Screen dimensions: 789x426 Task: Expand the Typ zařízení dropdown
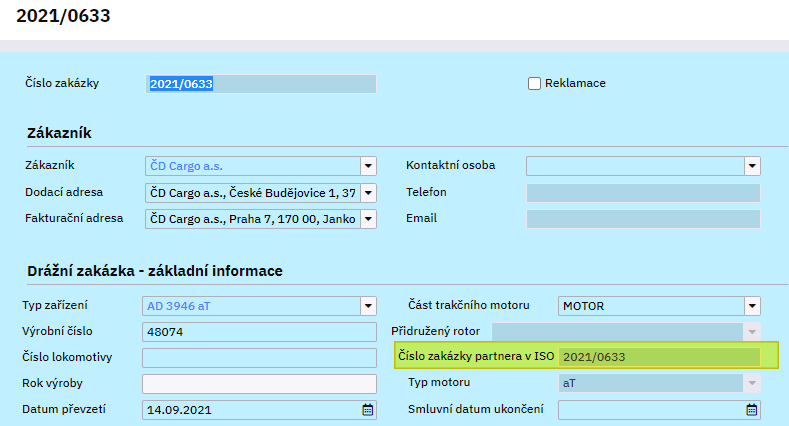click(367, 305)
